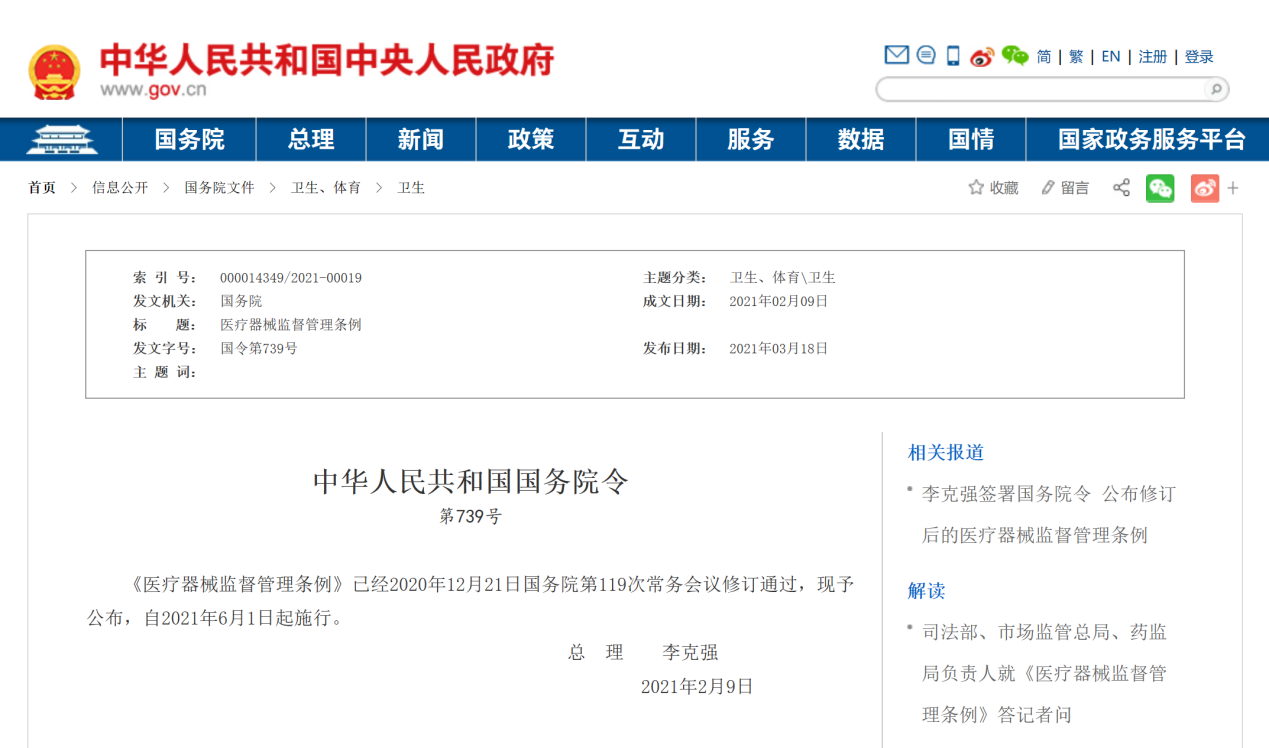Click inside the site search input field
This screenshot has width=1269, height=748.
[x=1040, y=90]
